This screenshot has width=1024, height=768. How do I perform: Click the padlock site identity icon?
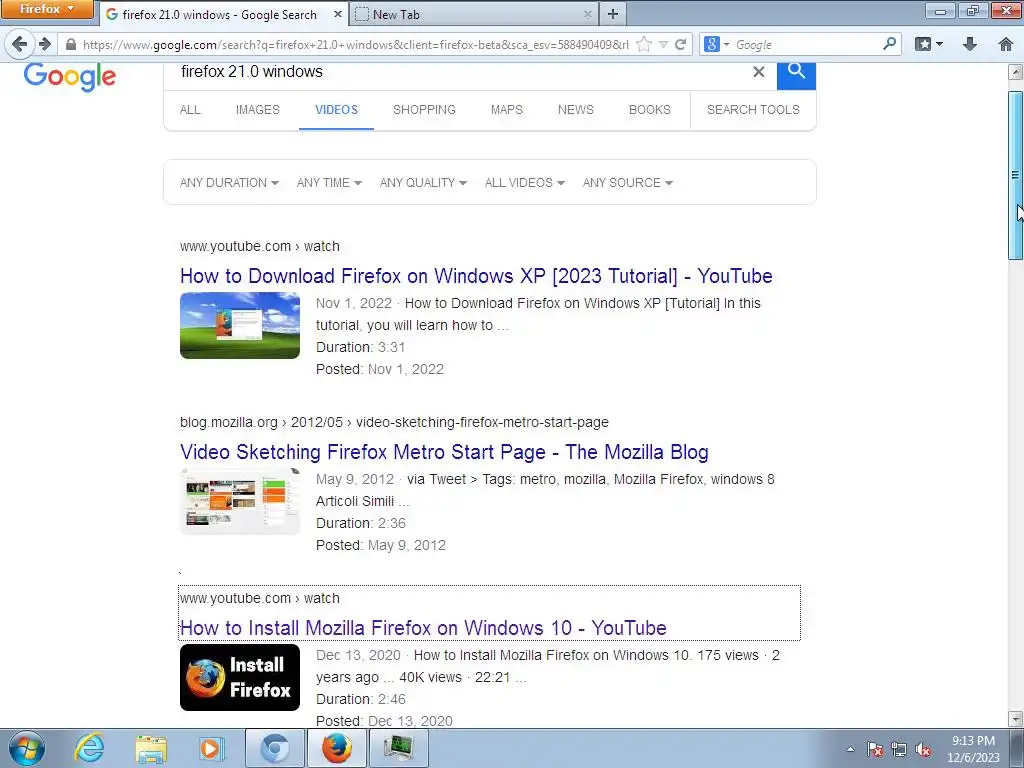pos(71,44)
